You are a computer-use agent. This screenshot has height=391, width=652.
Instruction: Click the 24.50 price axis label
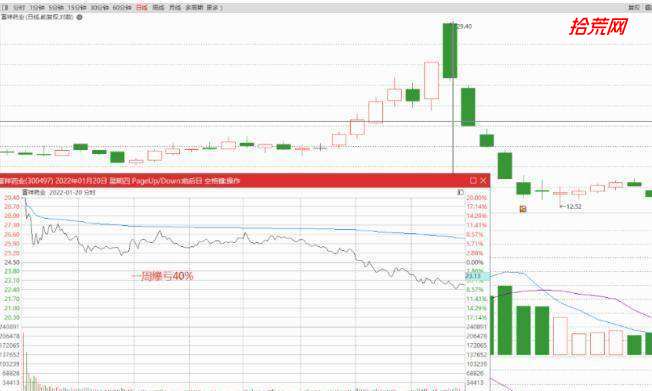coord(12,262)
